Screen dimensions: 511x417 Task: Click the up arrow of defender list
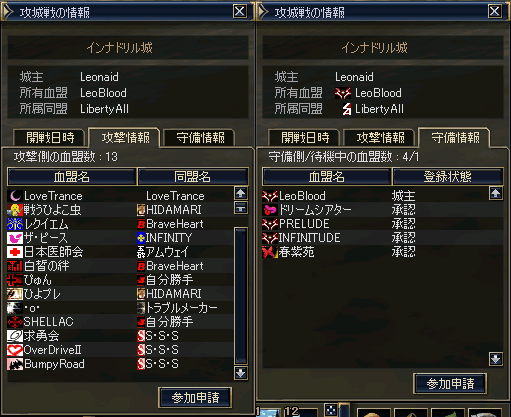(496, 193)
